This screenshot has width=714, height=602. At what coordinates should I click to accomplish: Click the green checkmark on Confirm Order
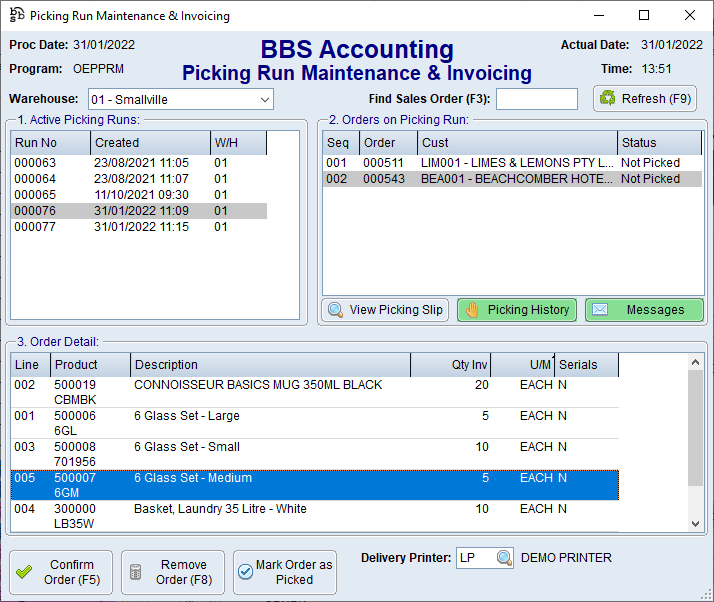[x=24, y=572]
